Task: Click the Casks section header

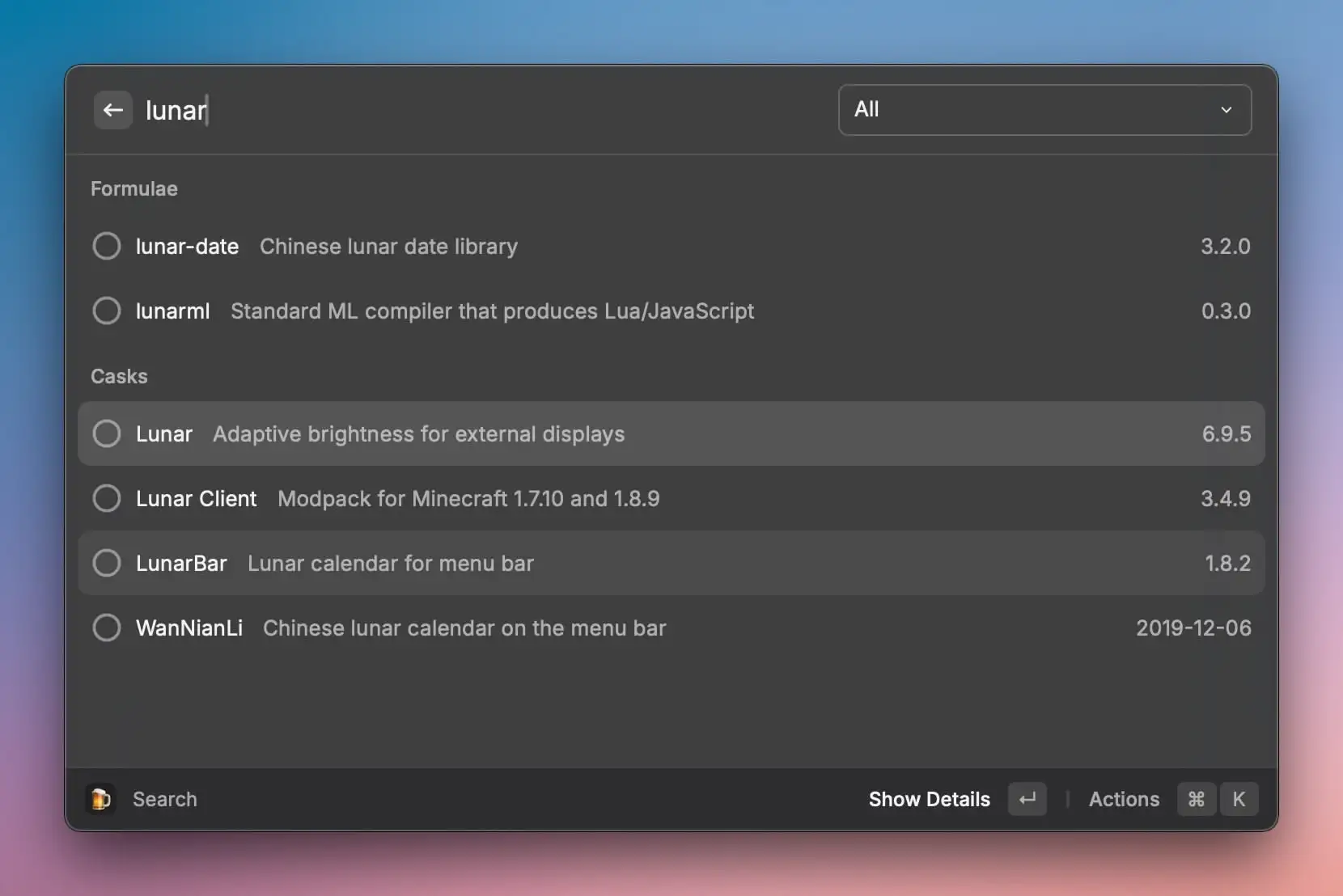Action: pyautogui.click(x=119, y=376)
